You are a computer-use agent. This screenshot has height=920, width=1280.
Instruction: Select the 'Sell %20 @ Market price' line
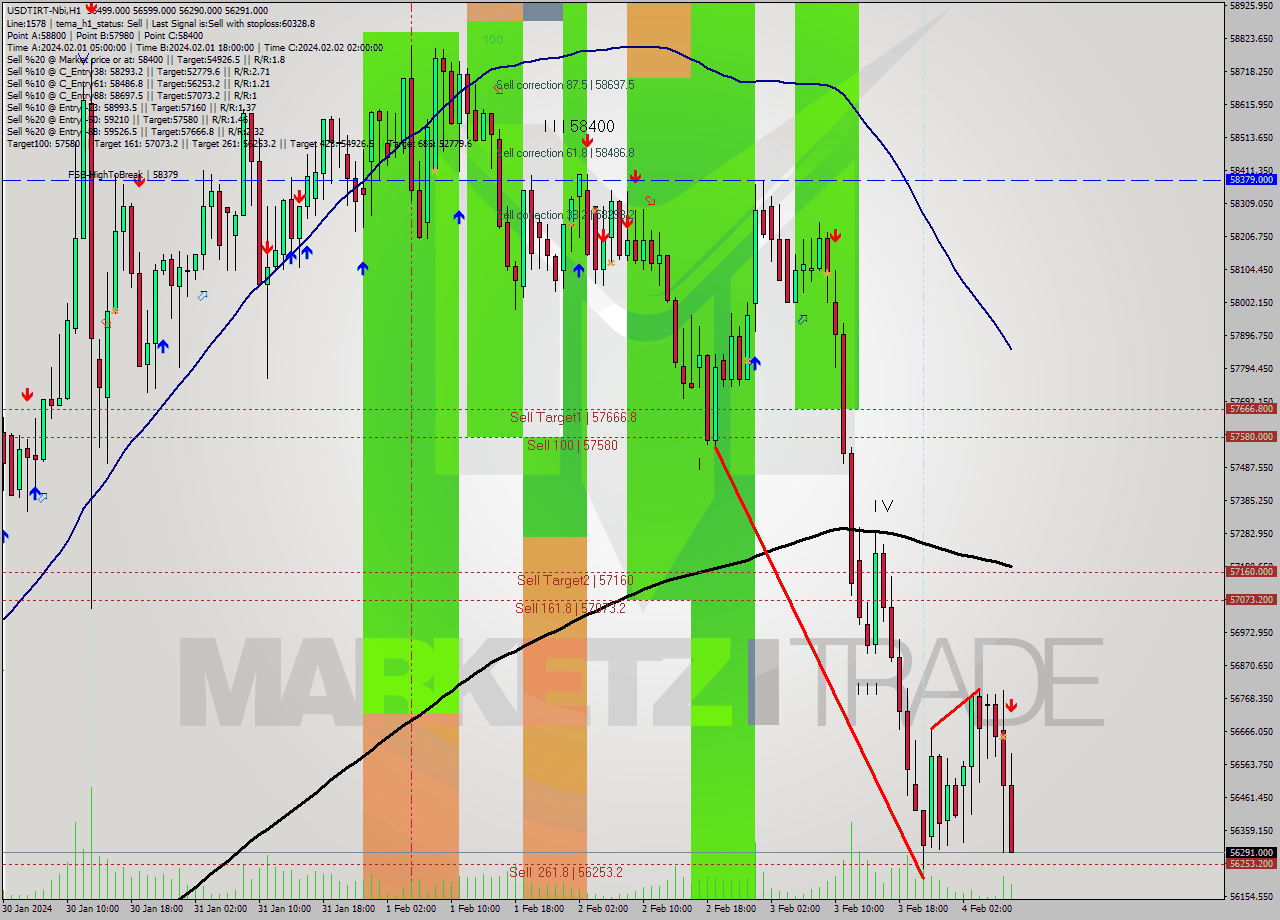coord(146,59)
